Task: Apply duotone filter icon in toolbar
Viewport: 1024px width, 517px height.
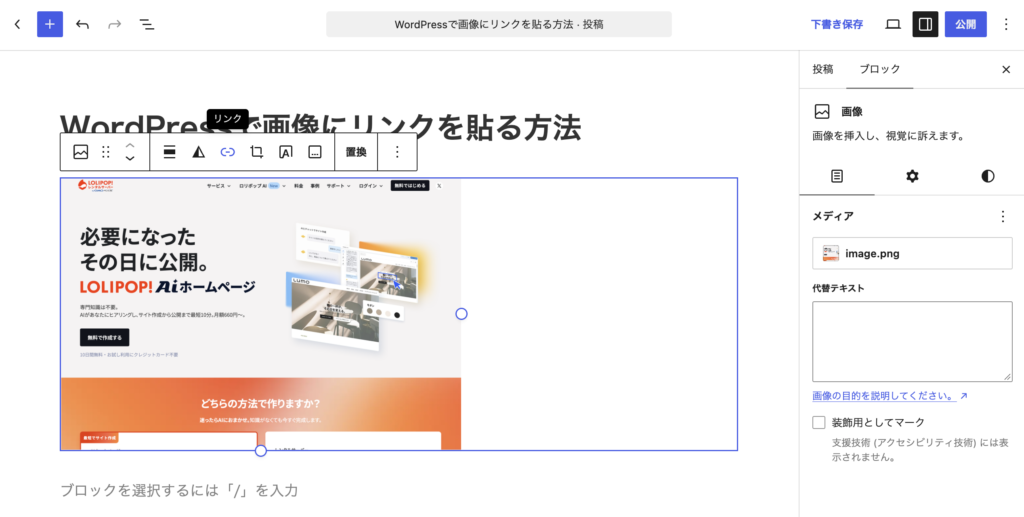Action: 199,152
